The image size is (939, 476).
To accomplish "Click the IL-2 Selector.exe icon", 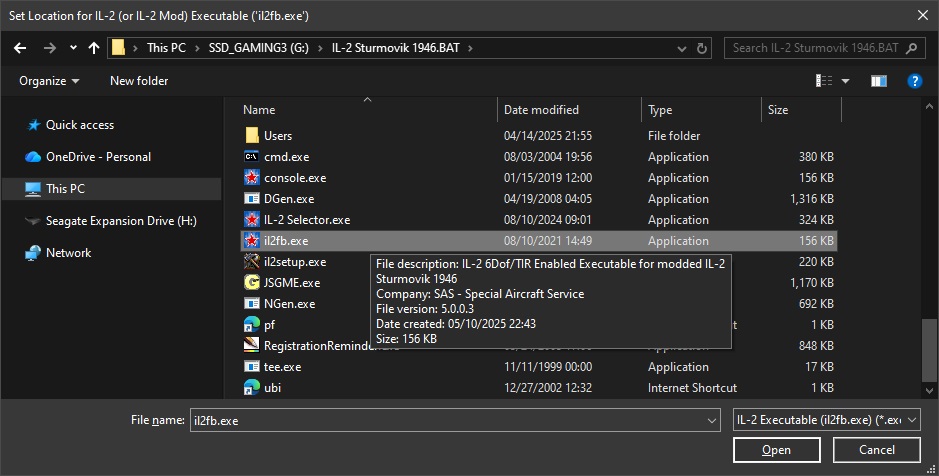I will 252,220.
